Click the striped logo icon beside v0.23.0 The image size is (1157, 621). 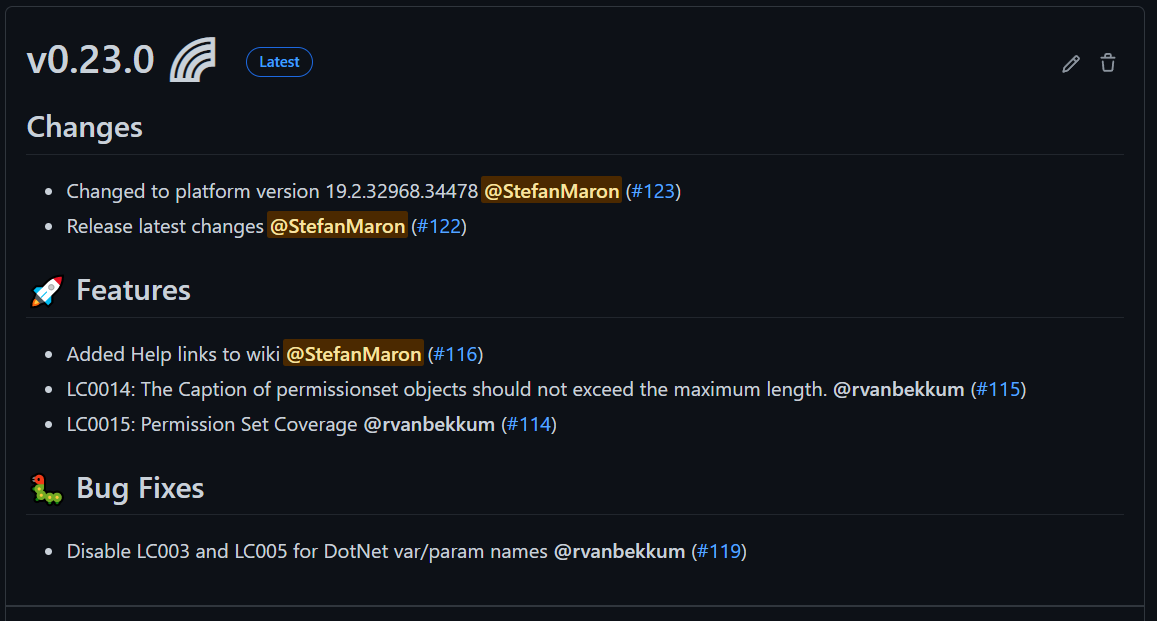[193, 61]
